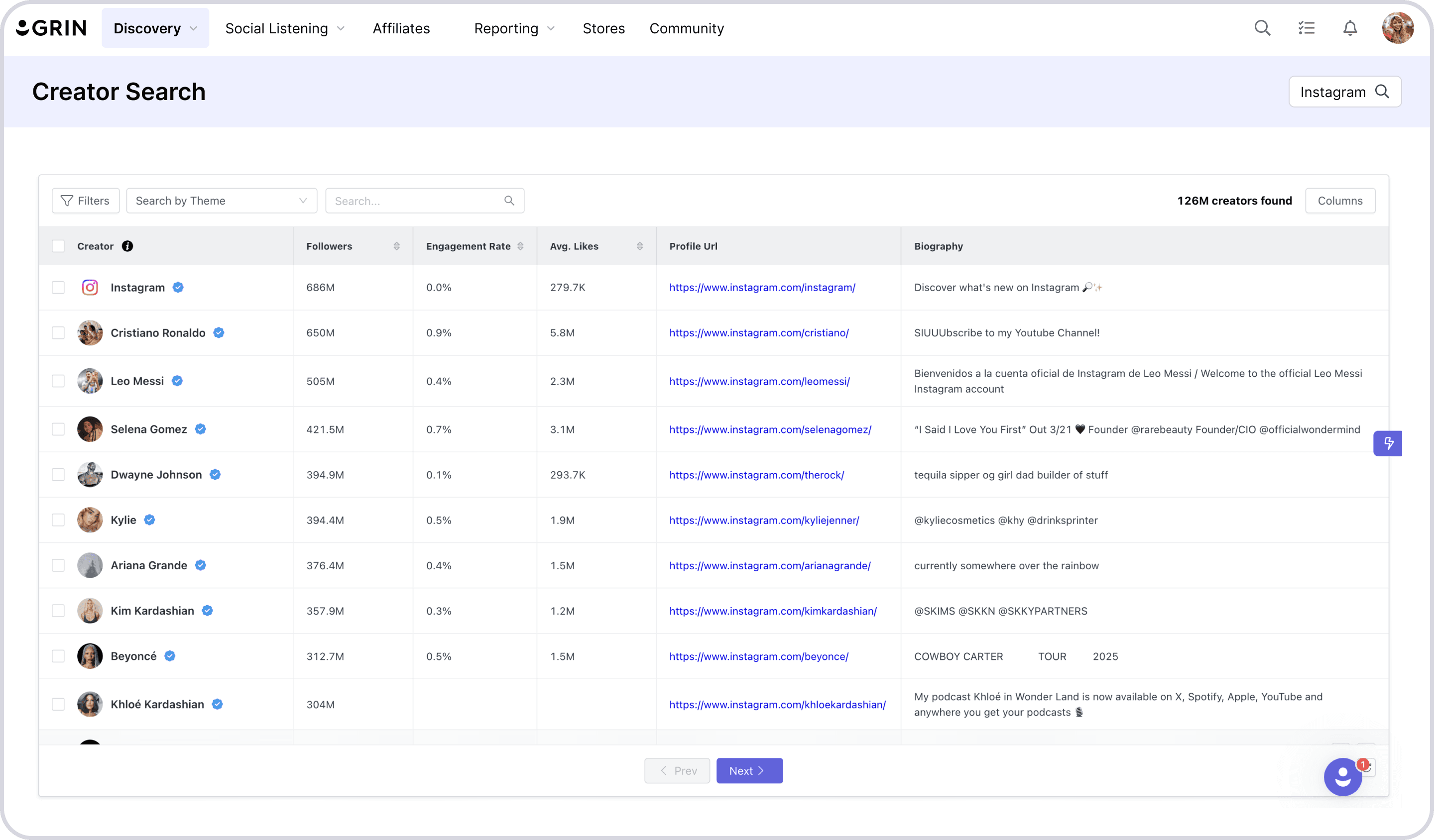Click the GRIN logo
Screen dimensions: 1434x840
click(51, 28)
